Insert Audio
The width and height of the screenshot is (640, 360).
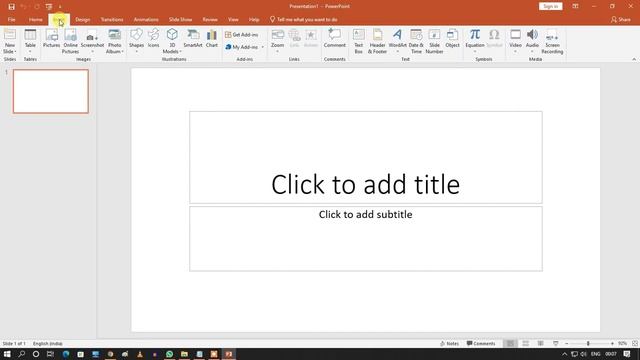coord(532,41)
